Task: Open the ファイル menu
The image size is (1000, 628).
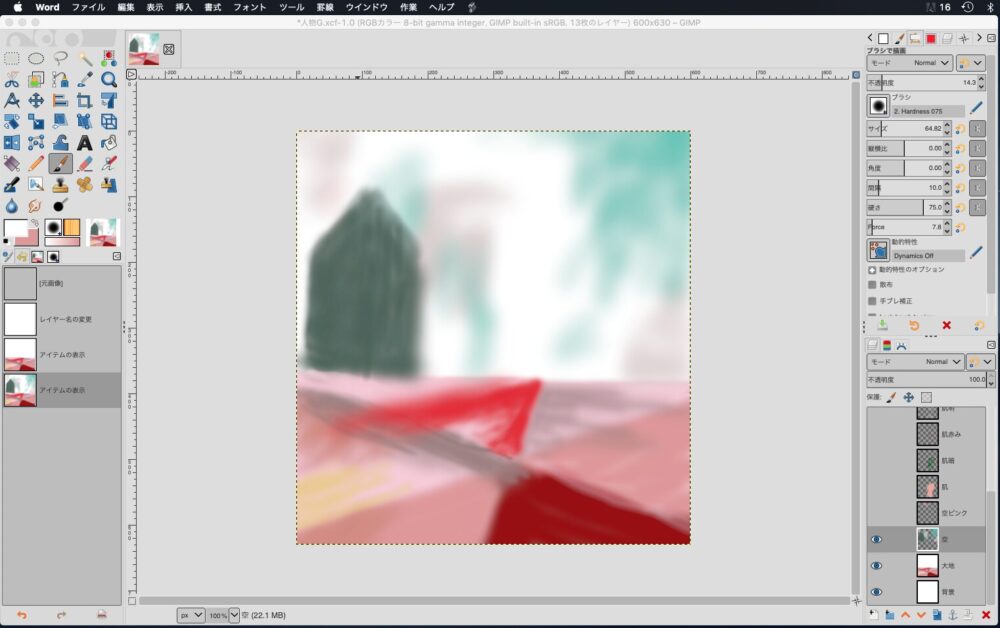Action: point(88,7)
